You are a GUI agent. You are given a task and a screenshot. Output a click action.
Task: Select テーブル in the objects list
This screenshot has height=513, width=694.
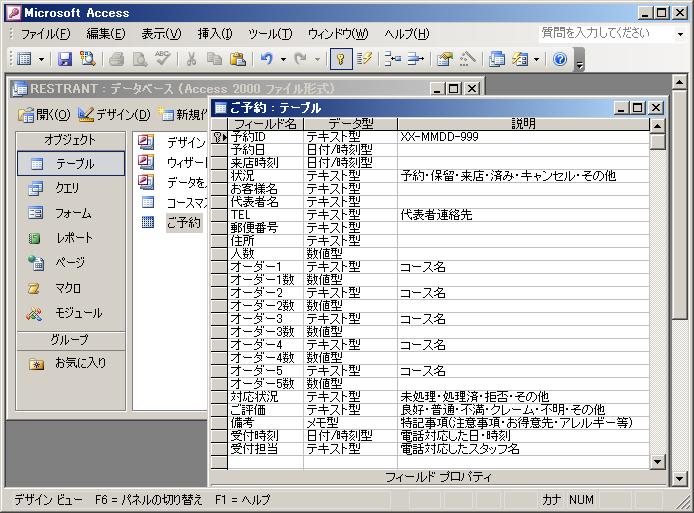coord(71,164)
